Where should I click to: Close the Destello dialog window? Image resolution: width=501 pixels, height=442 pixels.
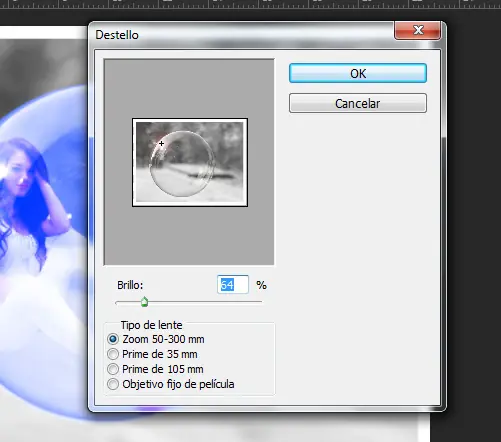[x=418, y=30]
